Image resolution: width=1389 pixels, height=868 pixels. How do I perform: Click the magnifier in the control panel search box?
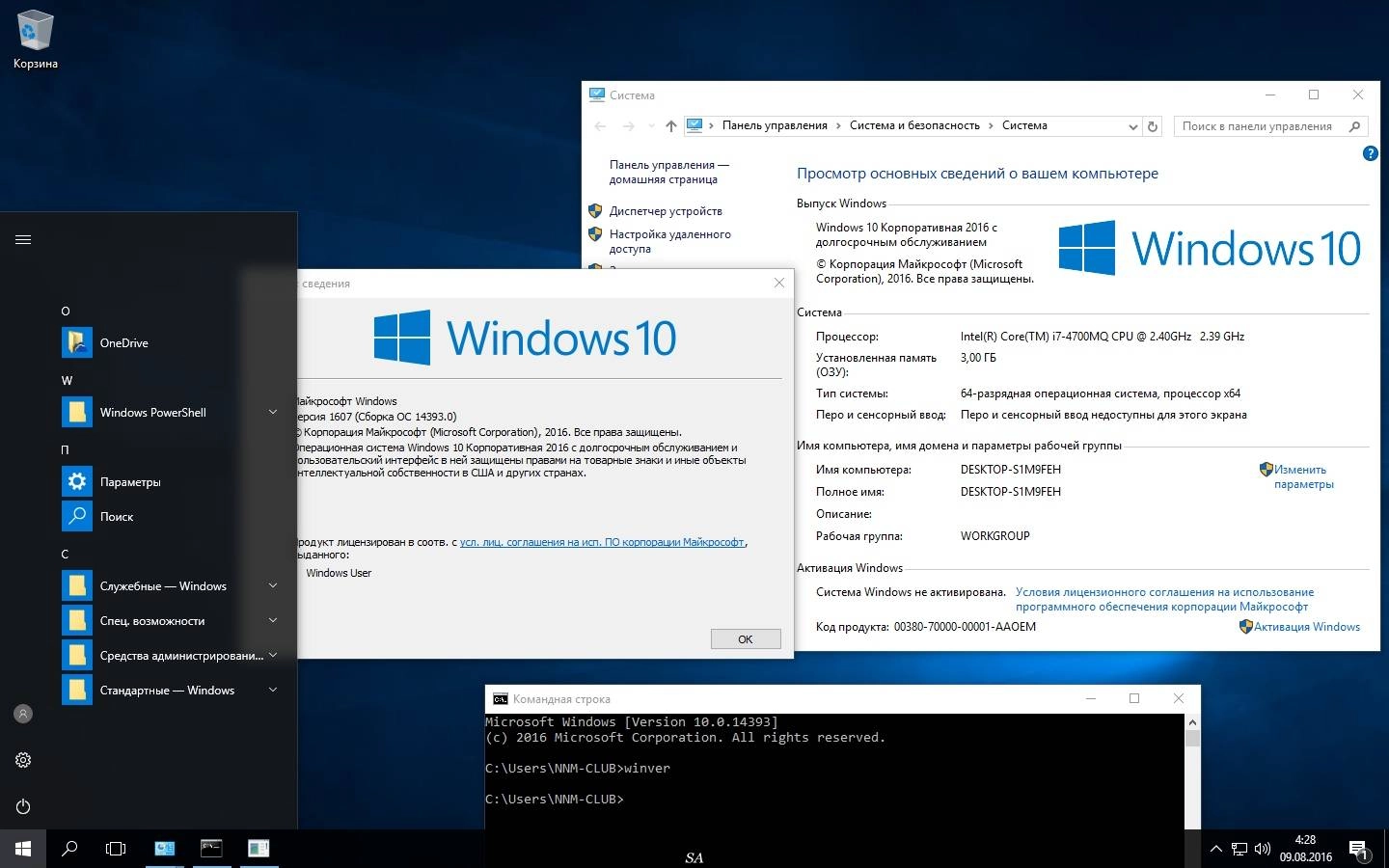[x=1354, y=126]
